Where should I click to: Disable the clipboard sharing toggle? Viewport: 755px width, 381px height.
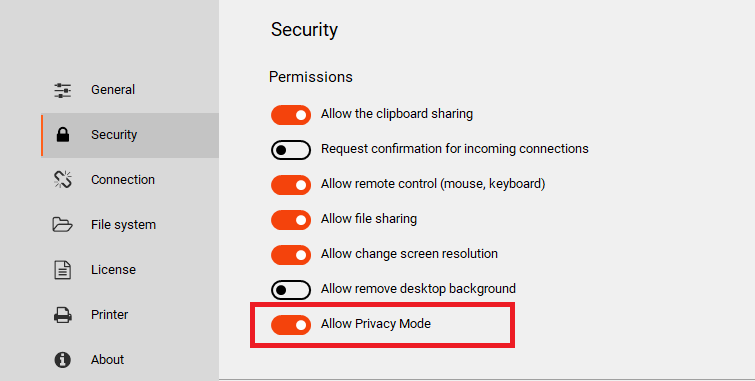291,115
